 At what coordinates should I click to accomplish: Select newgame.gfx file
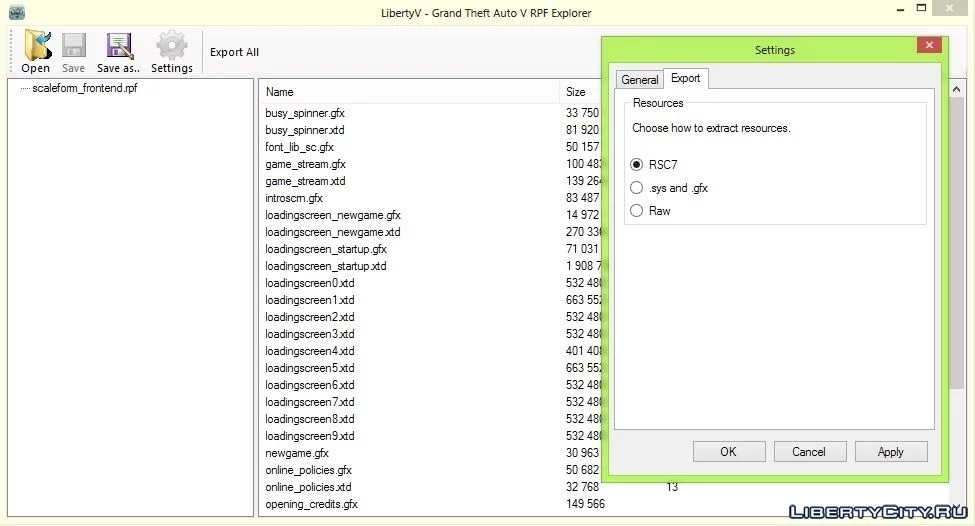[297, 453]
